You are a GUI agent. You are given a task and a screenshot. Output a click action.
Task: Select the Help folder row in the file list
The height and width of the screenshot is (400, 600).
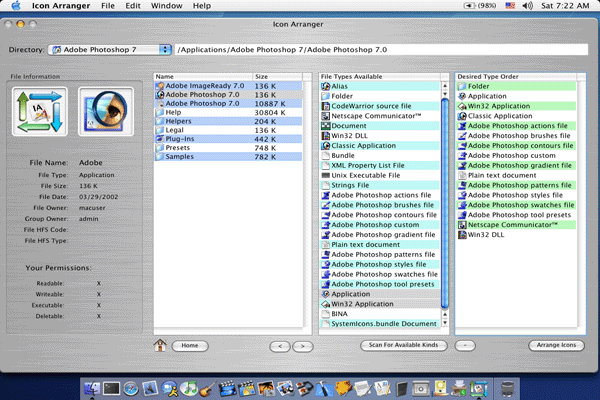(x=228, y=113)
